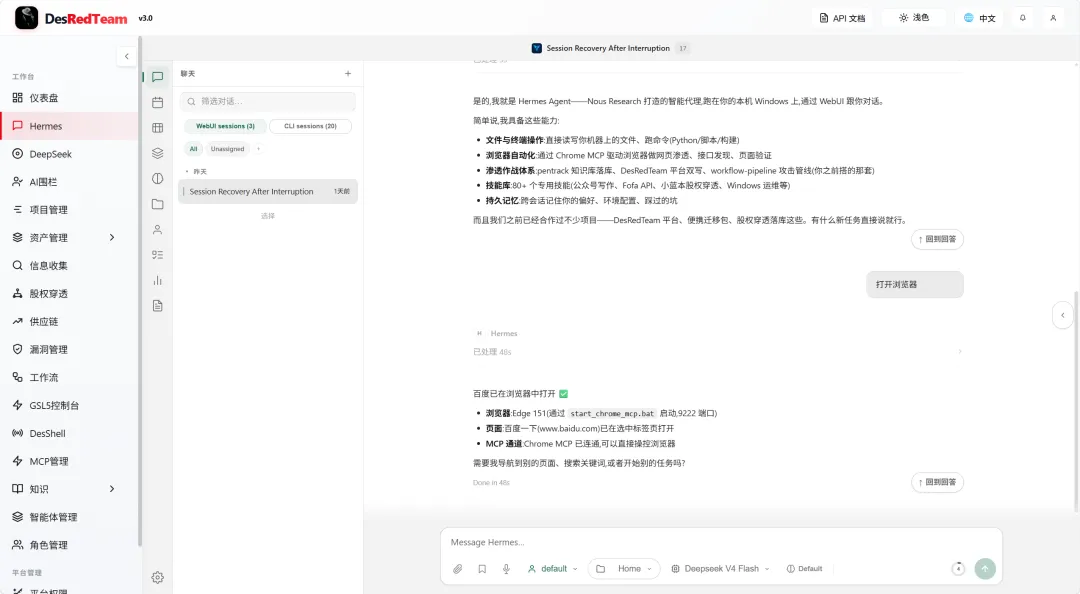This screenshot has width=1080, height=594.
Task: Open the Deepseek V4 Flash model dropdown
Action: [x=720, y=569]
